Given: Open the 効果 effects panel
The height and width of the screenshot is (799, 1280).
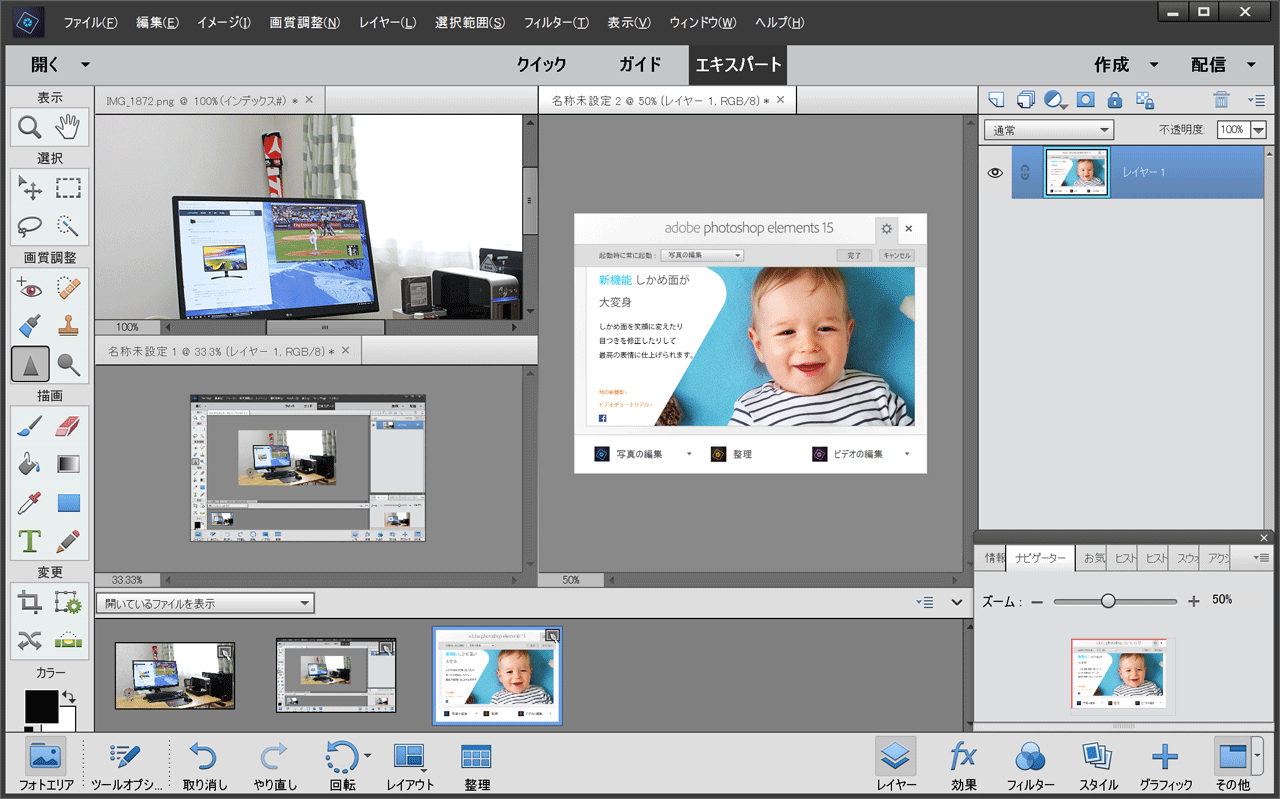Looking at the screenshot, I should tap(964, 765).
